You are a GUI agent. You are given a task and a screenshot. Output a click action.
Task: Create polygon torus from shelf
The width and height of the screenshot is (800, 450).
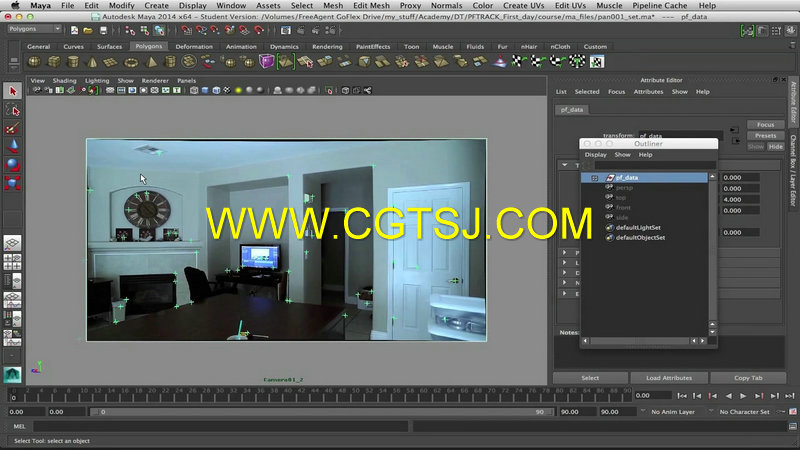(131, 62)
